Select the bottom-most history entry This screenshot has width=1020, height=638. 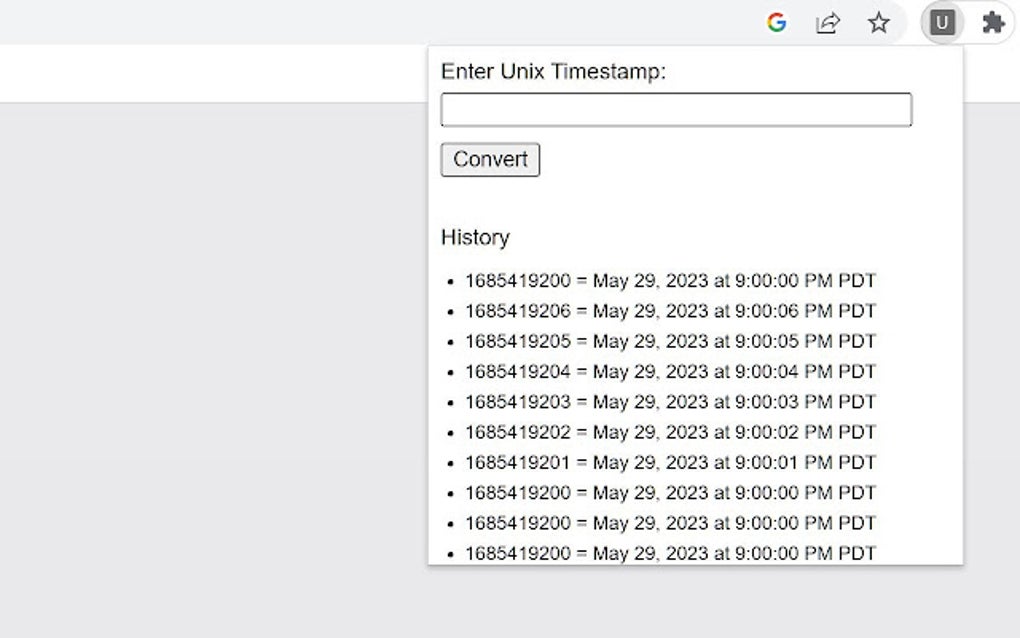click(670, 553)
